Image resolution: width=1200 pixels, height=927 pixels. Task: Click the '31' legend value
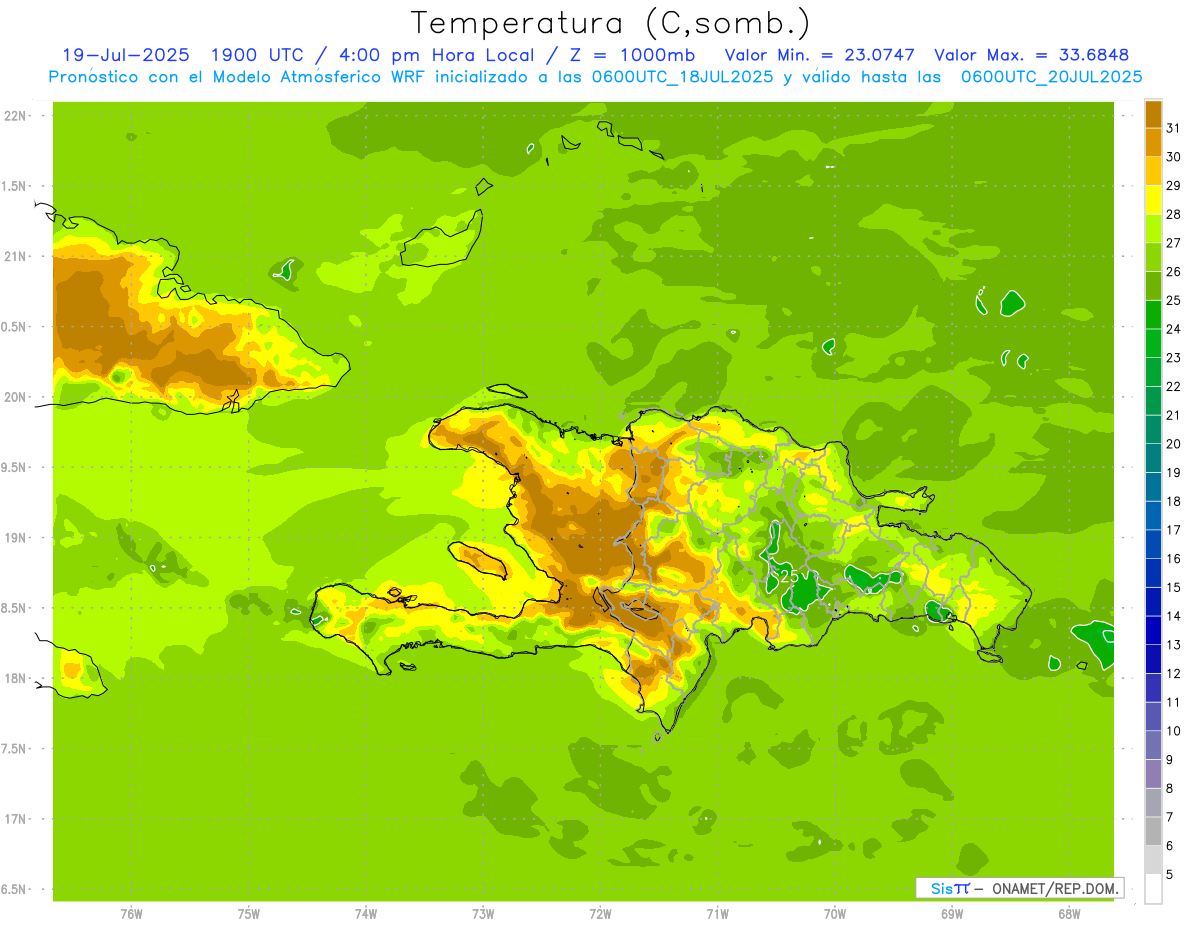coord(1173,128)
